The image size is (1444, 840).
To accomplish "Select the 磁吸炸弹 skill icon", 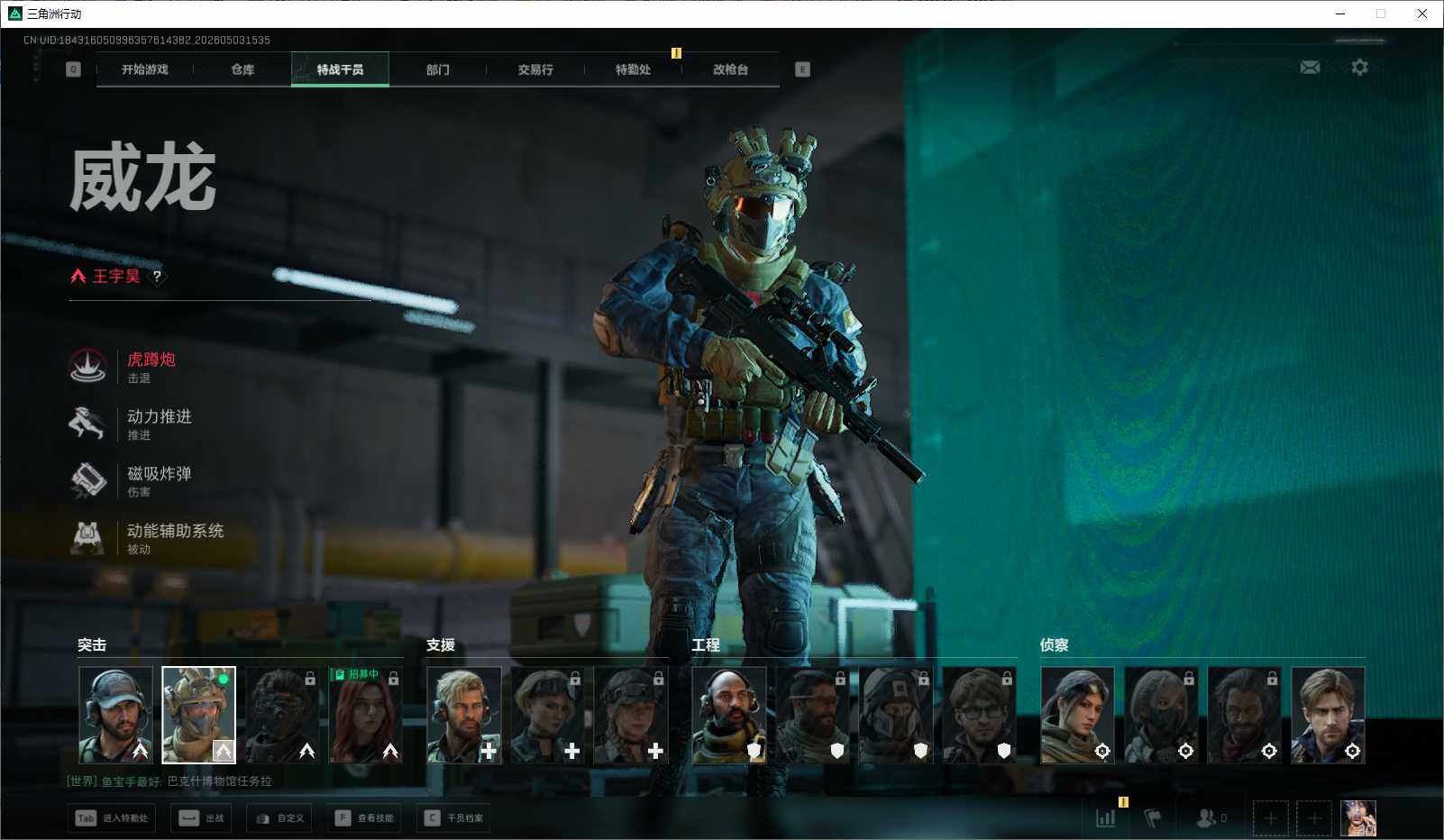I will pyautogui.click(x=88, y=480).
